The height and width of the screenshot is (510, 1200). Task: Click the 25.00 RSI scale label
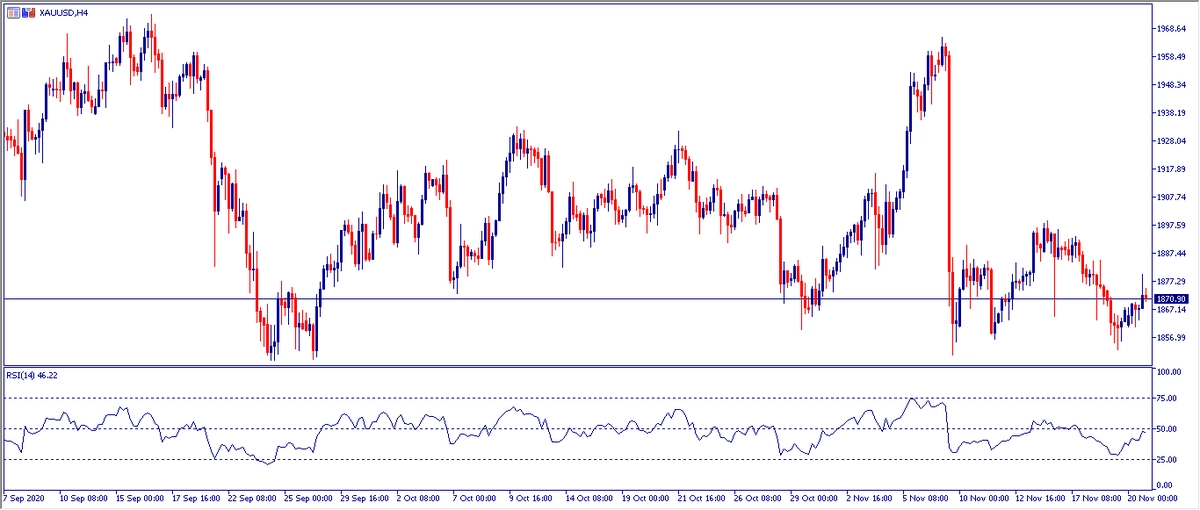(x=1167, y=460)
